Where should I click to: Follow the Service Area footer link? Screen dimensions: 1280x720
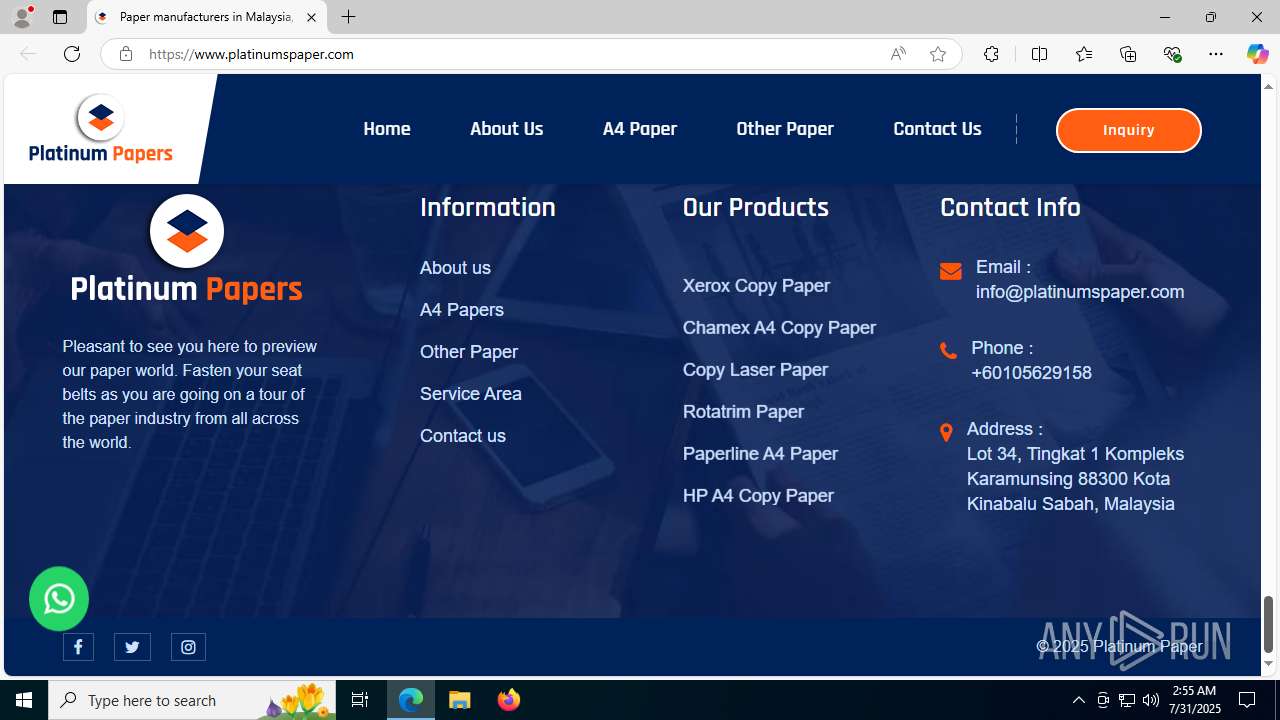(471, 394)
